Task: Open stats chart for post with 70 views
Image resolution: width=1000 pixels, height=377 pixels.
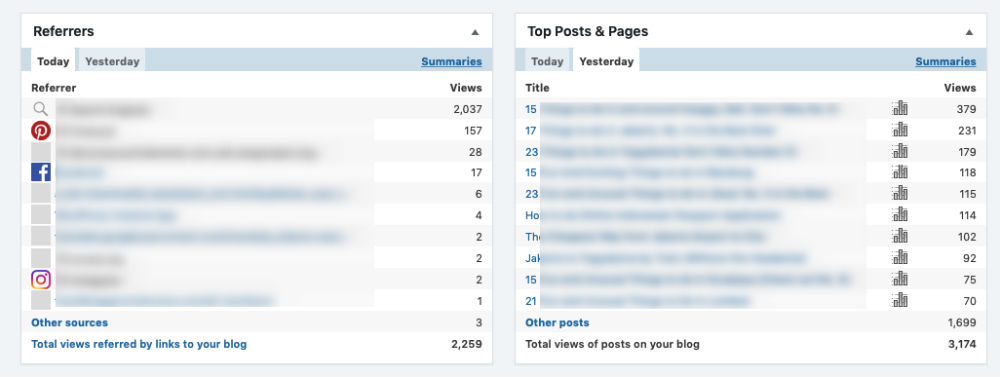Action: tap(900, 300)
